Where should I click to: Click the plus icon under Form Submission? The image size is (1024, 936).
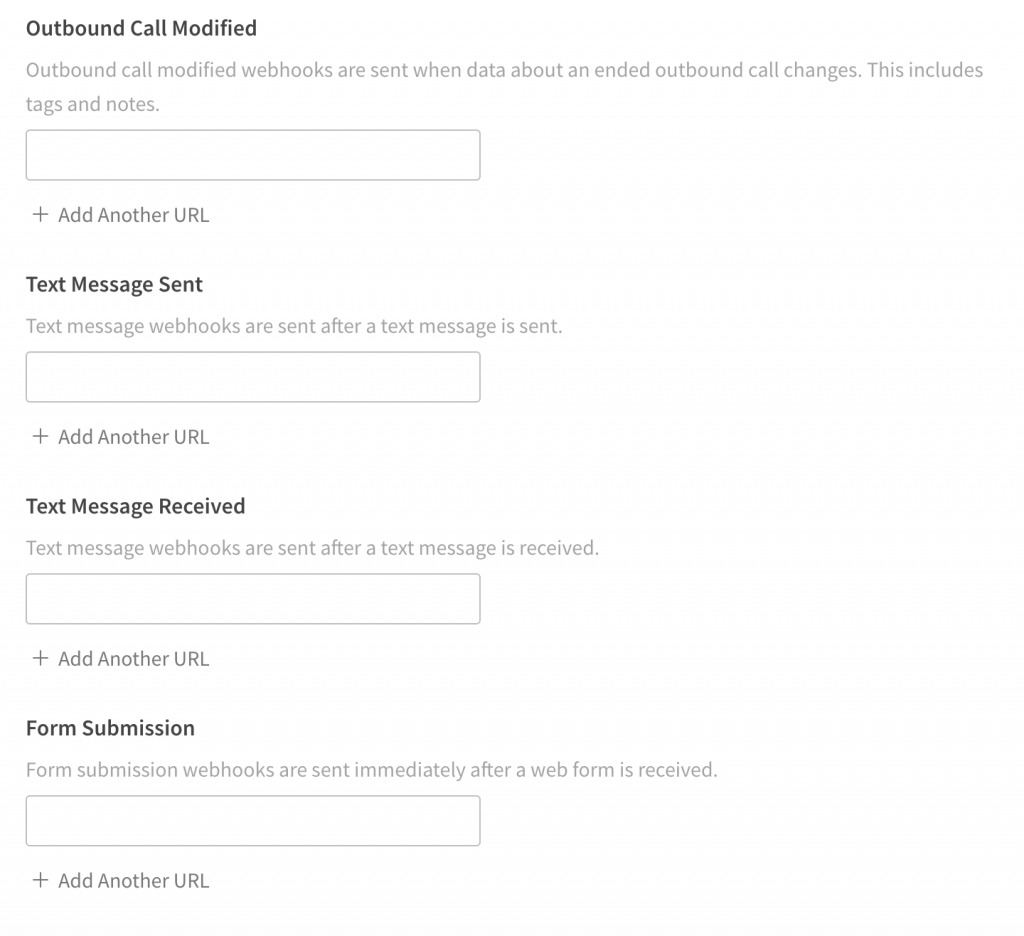coord(40,880)
